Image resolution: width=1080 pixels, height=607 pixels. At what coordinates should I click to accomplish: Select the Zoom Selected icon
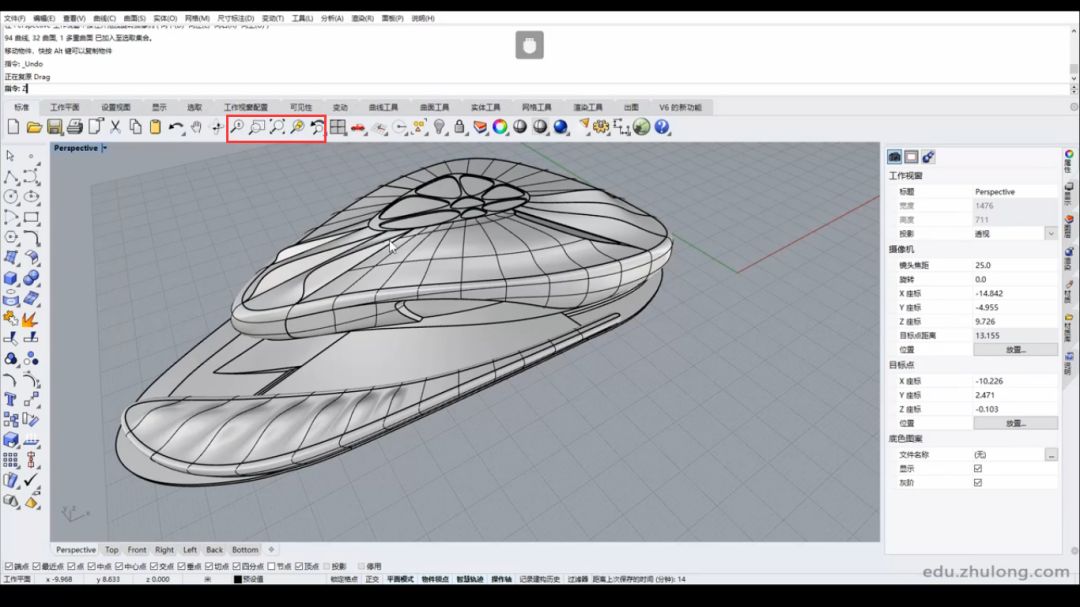(x=298, y=127)
